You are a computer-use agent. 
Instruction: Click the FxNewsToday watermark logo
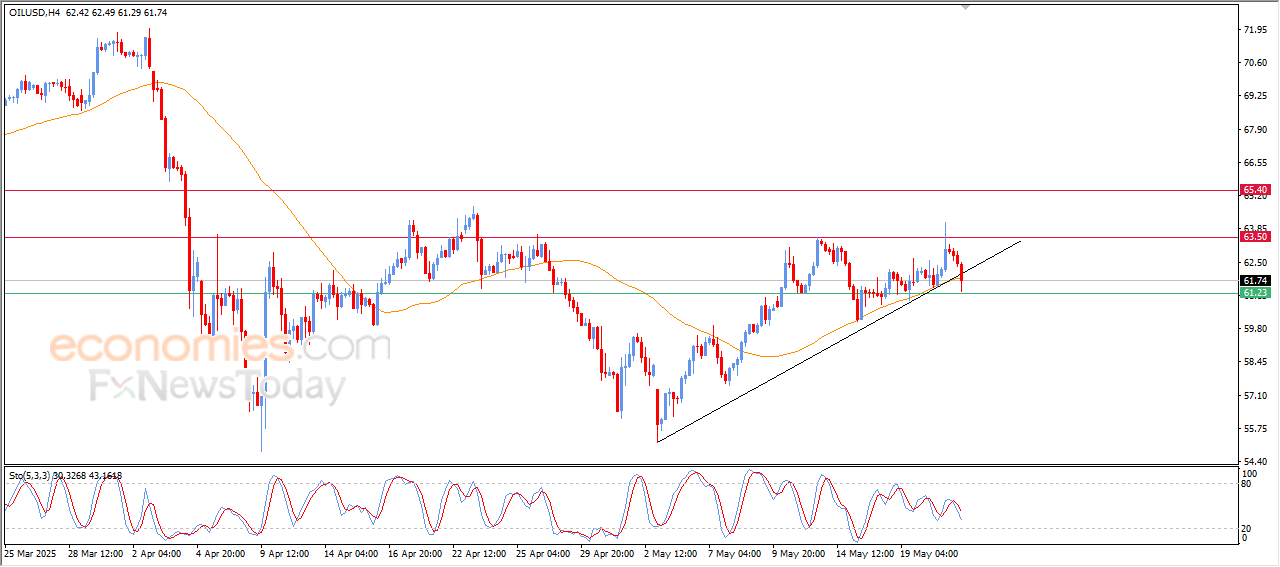pyautogui.click(x=218, y=386)
